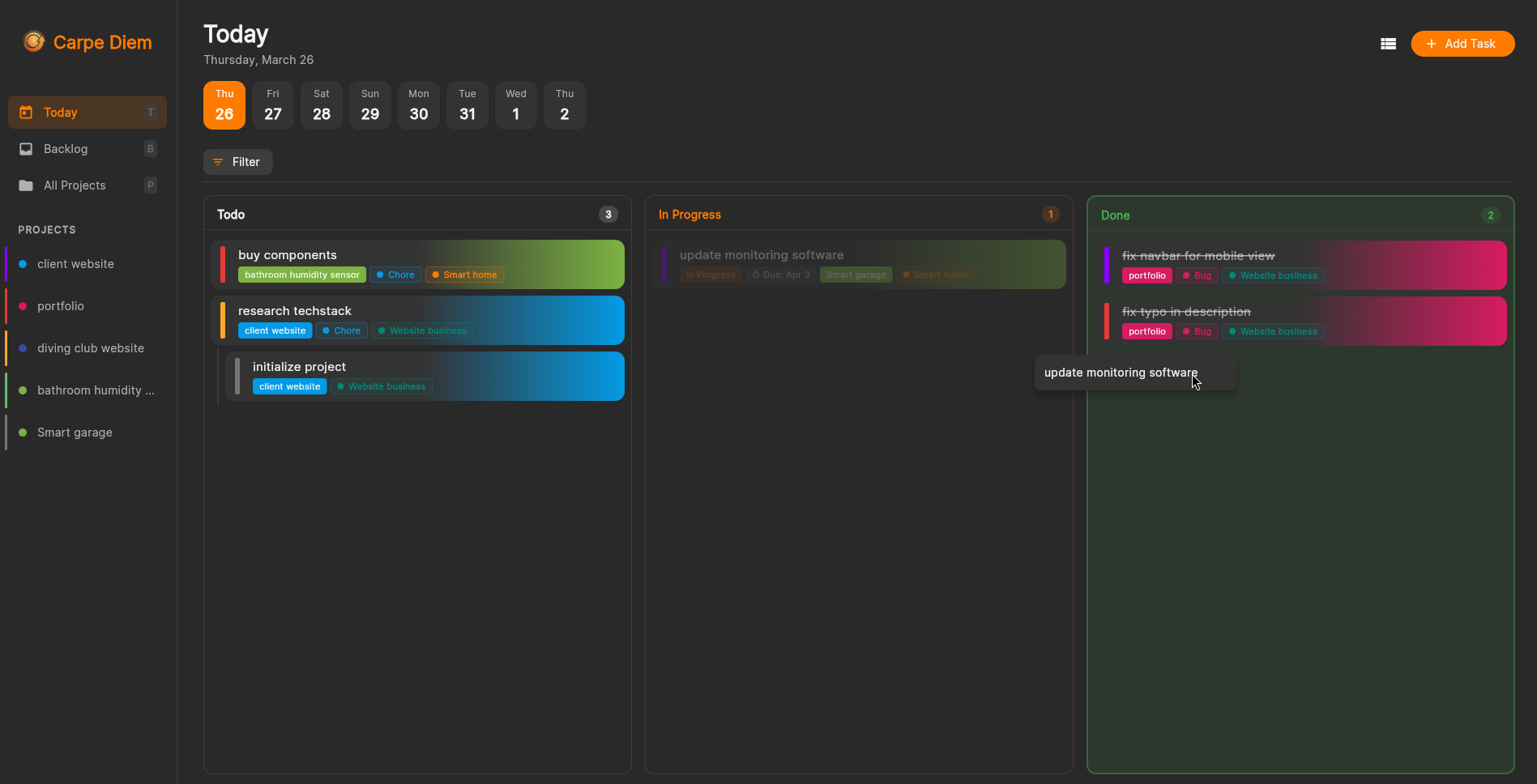Switch to list view layout icon
This screenshot has height=784, width=1537.
[x=1388, y=44]
